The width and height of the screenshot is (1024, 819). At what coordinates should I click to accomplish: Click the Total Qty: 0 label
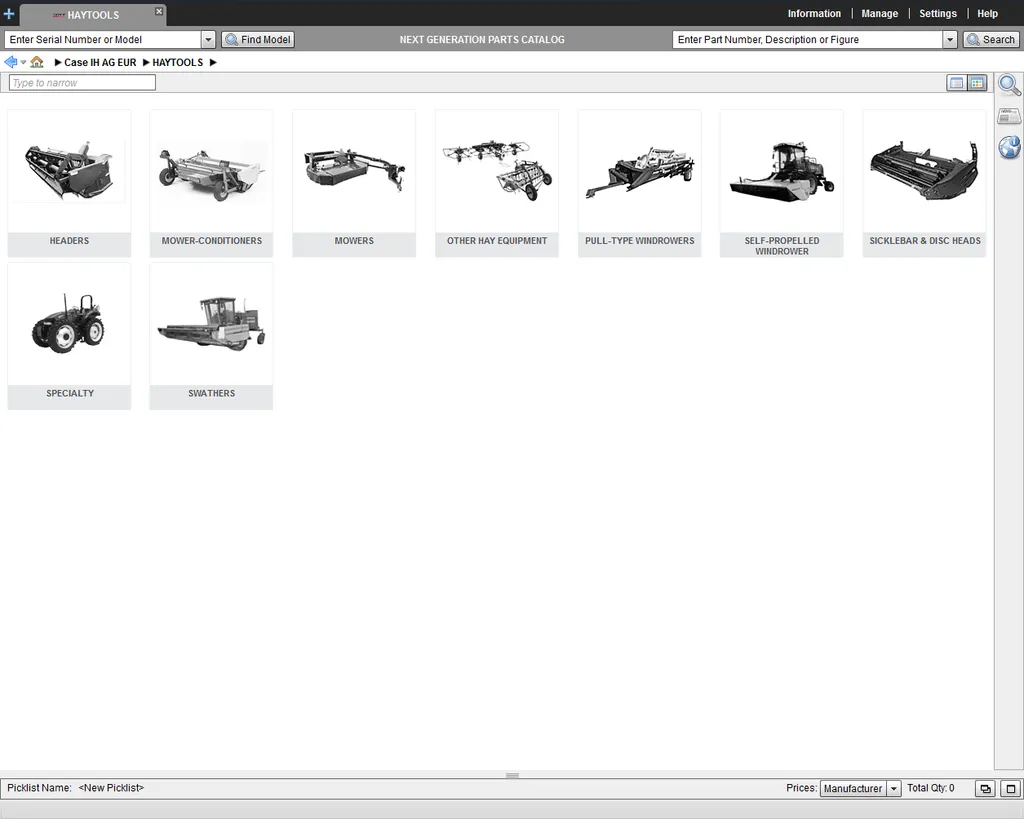pos(931,788)
